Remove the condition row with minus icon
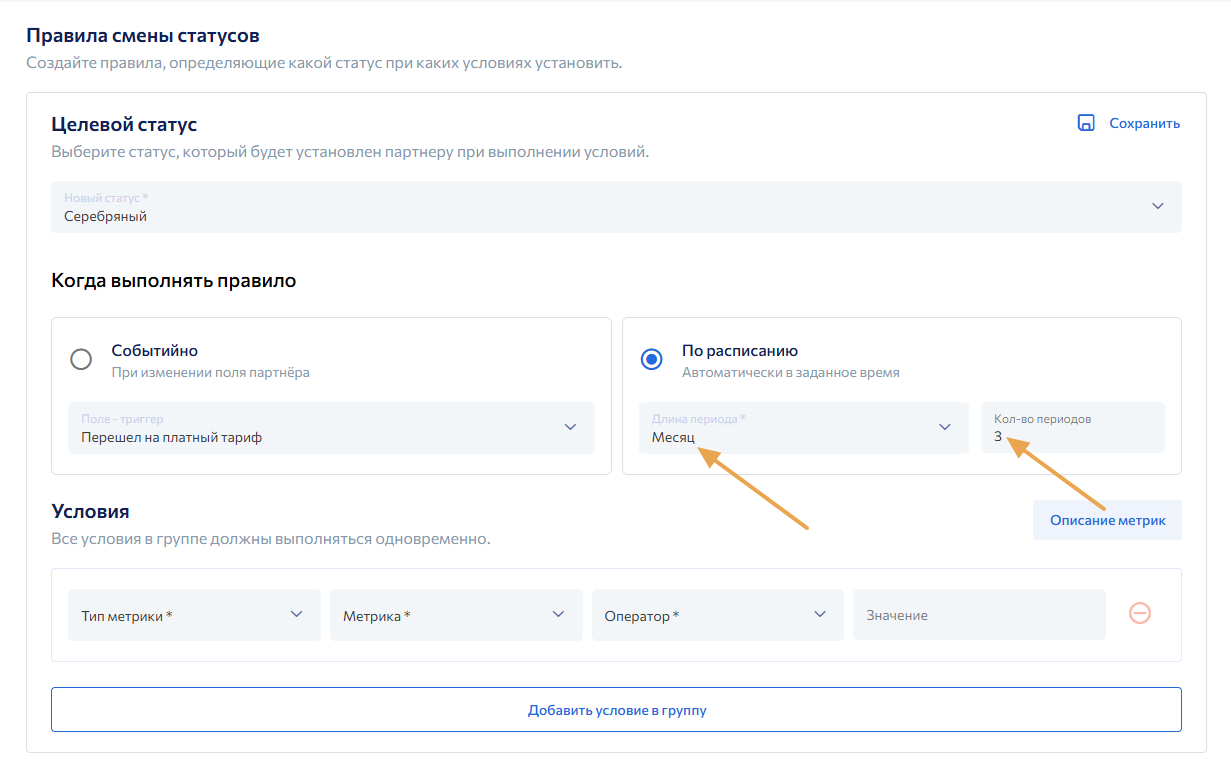The height and width of the screenshot is (766, 1231). pos(1139,614)
